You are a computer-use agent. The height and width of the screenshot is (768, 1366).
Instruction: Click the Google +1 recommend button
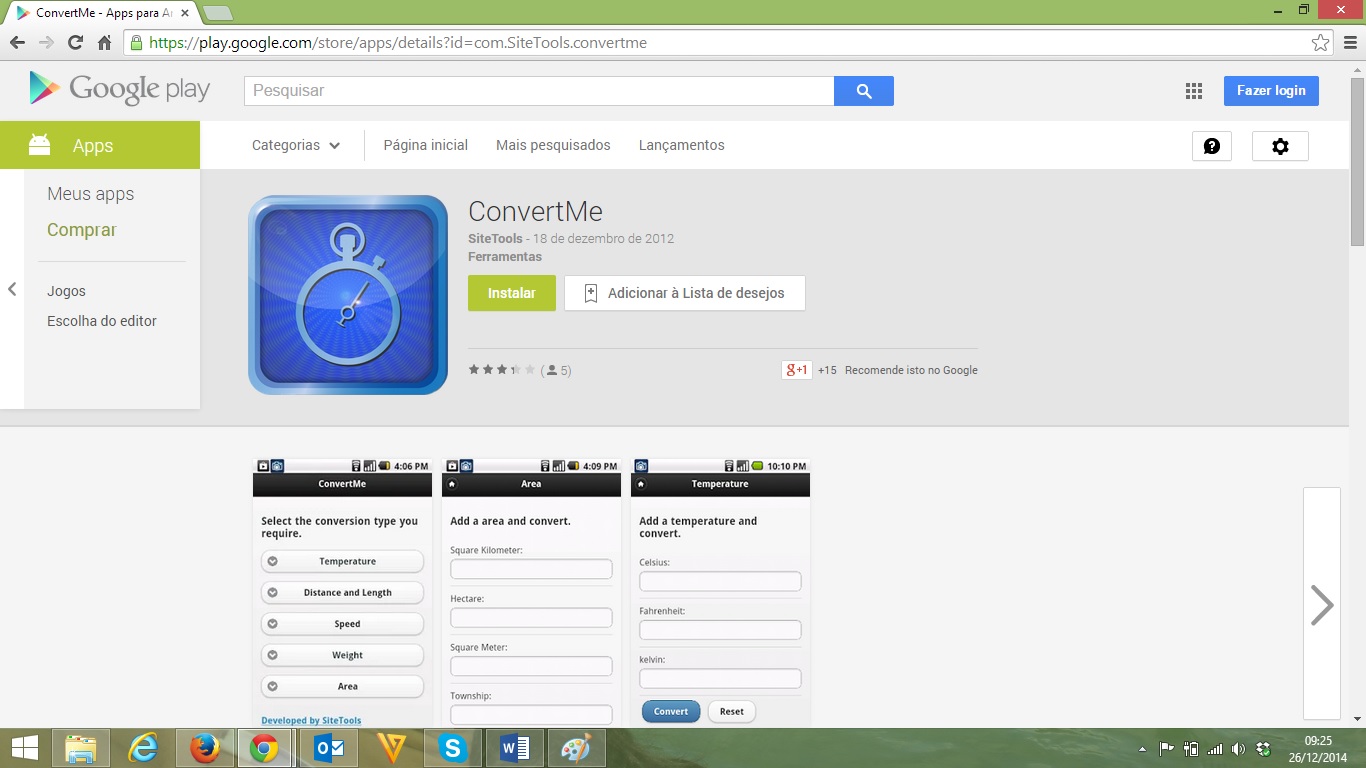coord(796,370)
